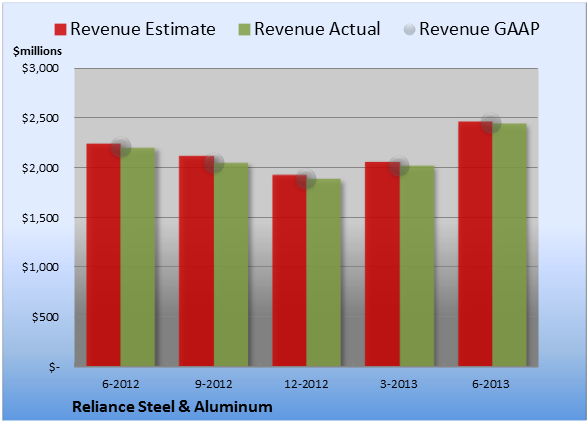The height and width of the screenshot is (422, 588).
Task: Click the gray Revenue GAAP legend marker
Action: pyautogui.click(x=410, y=30)
